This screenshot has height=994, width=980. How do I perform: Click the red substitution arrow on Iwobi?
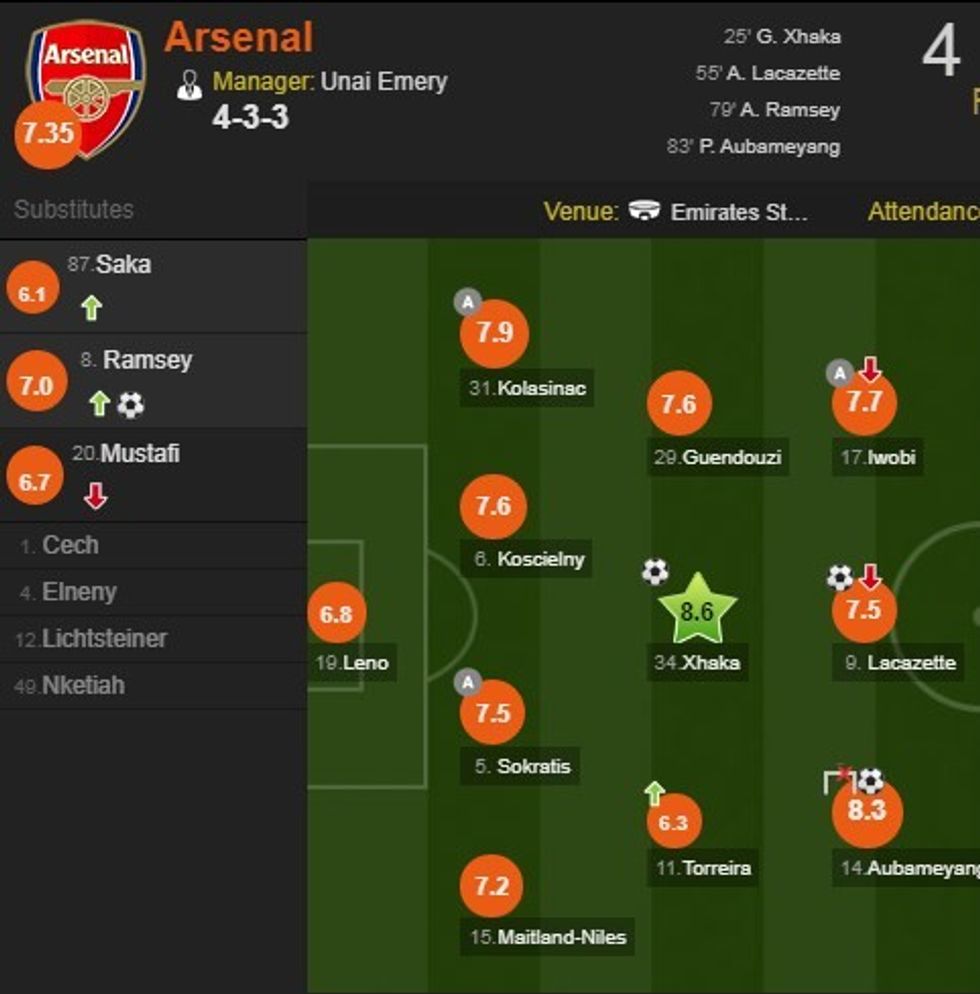[870, 370]
